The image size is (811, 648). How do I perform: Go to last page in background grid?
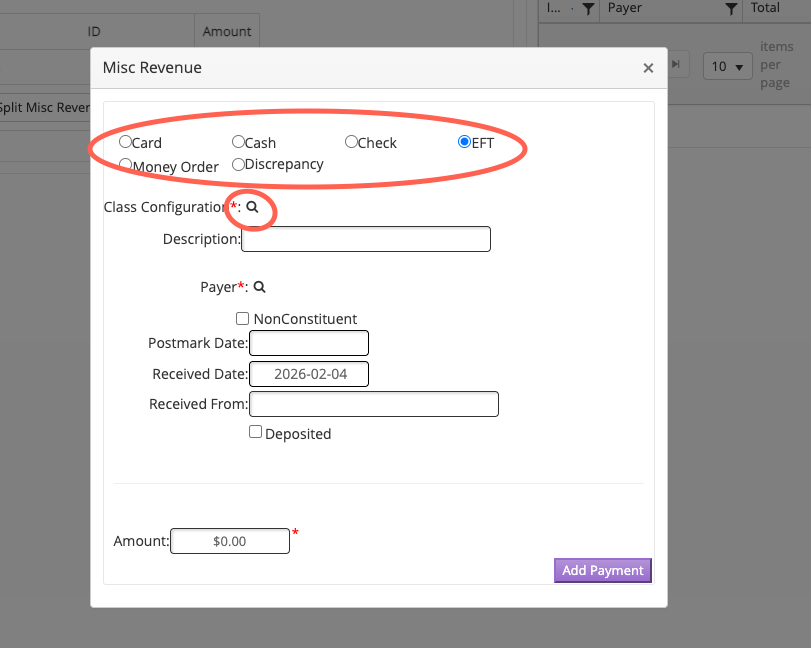click(676, 64)
